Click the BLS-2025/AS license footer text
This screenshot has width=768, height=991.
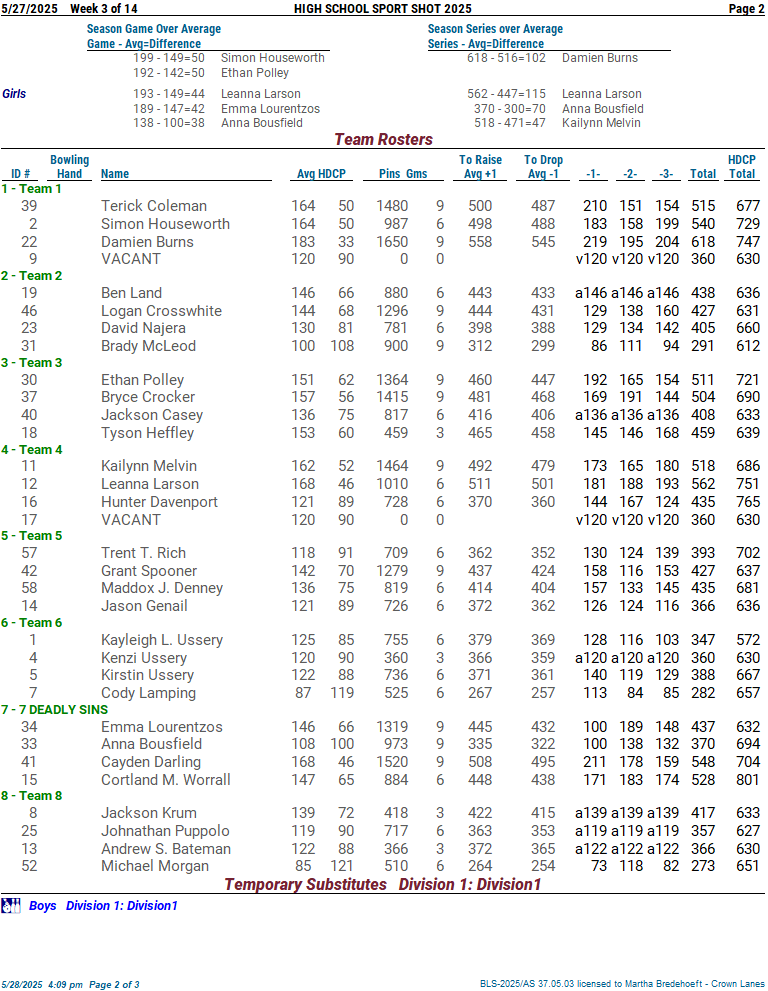622,984
